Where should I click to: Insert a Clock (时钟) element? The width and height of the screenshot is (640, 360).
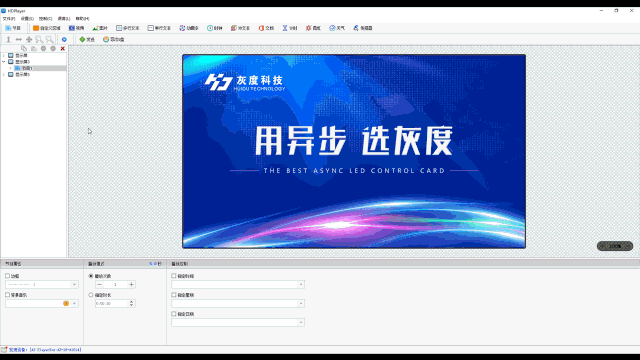tap(215, 28)
